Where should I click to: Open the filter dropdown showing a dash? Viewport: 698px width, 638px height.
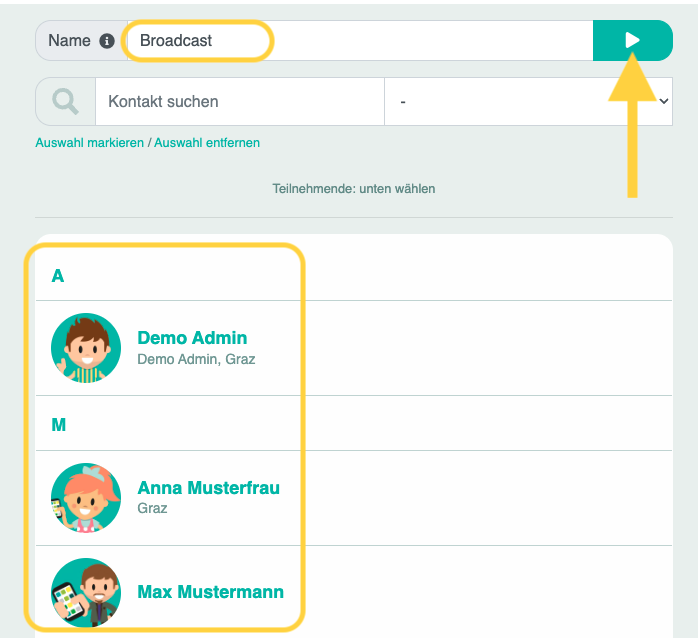click(528, 102)
